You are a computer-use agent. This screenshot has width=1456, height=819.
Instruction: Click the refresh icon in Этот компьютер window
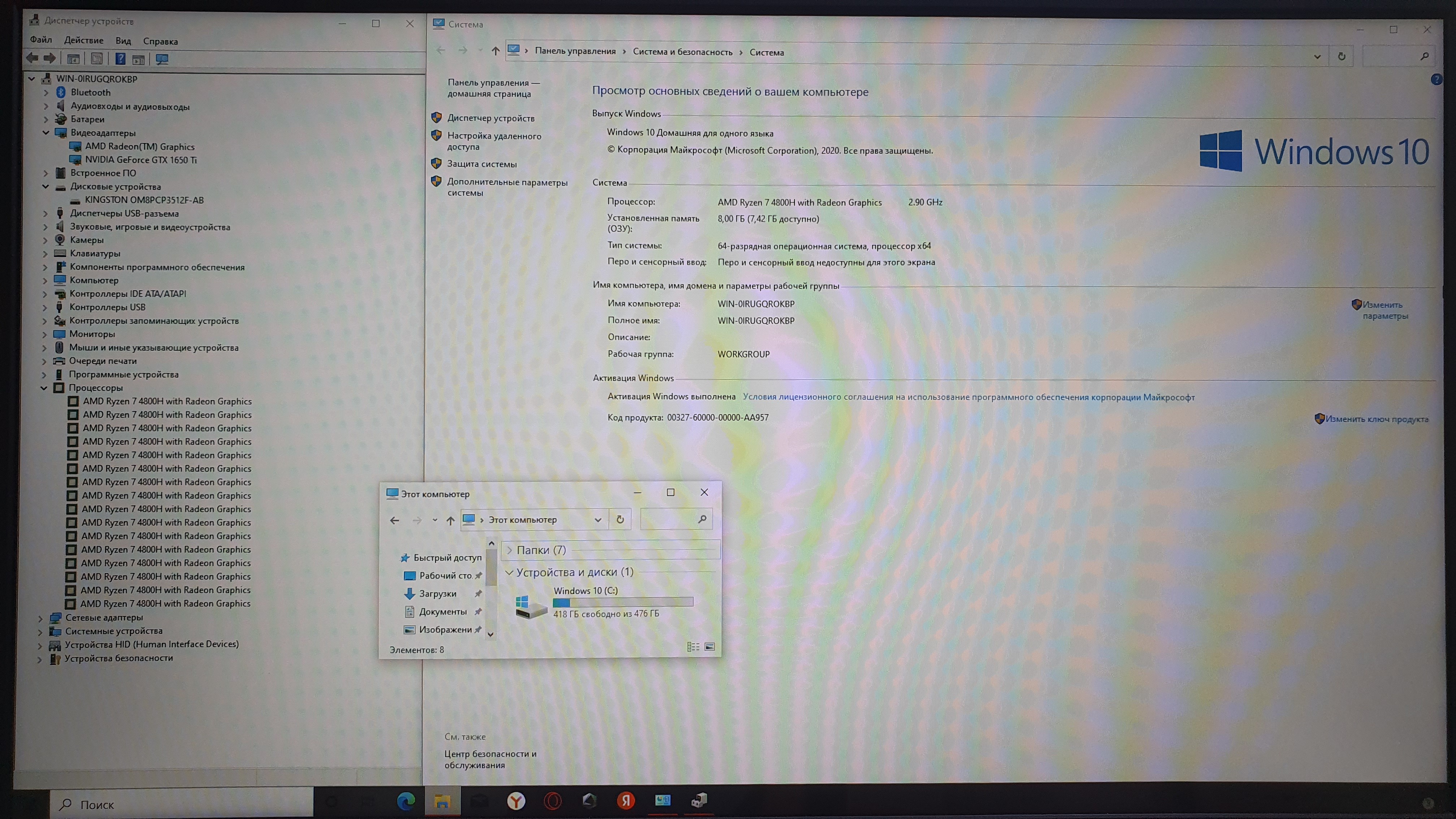pos(620,519)
